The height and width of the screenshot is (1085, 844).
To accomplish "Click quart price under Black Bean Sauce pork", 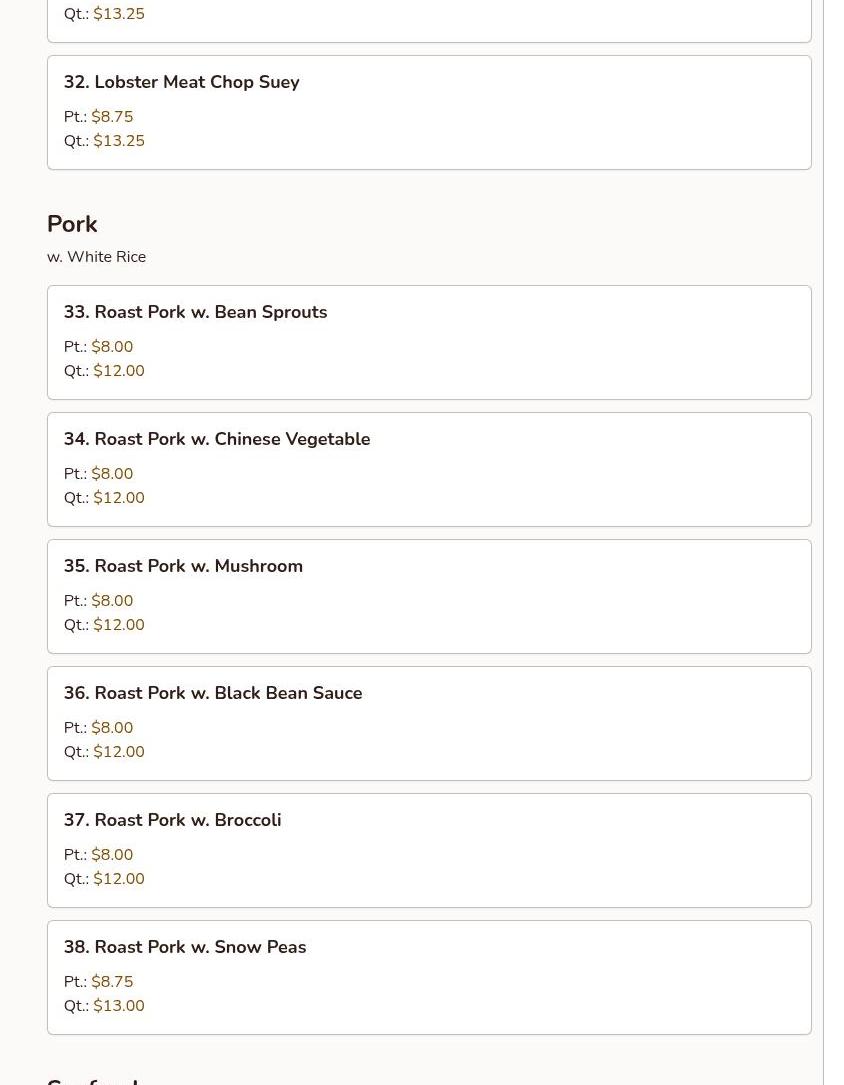I will (119, 752).
